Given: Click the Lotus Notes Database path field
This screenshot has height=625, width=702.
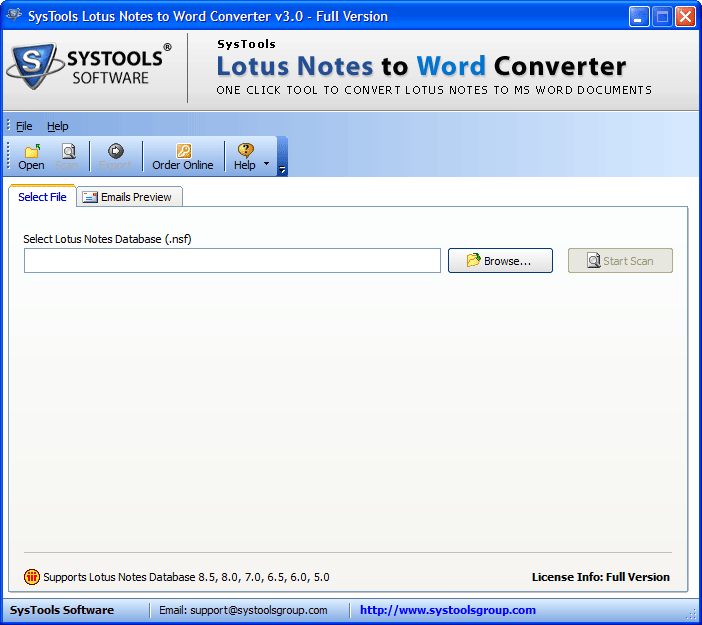Looking at the screenshot, I should tap(232, 261).
